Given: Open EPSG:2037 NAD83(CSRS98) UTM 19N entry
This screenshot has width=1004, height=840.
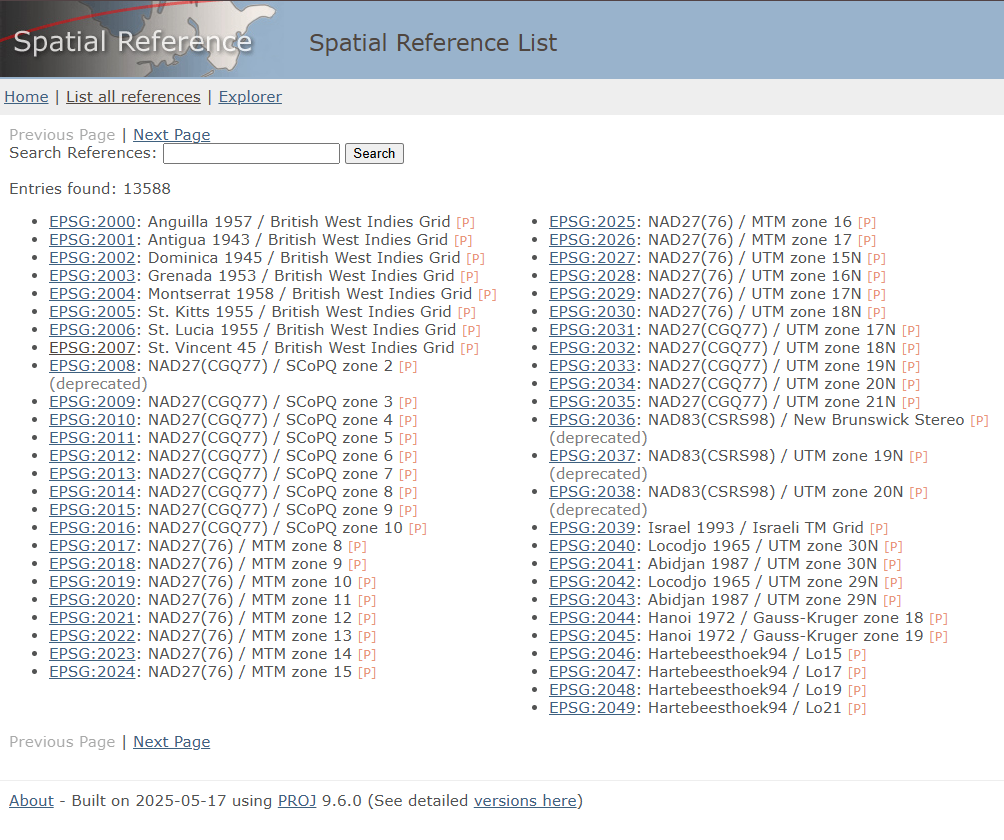Looking at the screenshot, I should [592, 456].
